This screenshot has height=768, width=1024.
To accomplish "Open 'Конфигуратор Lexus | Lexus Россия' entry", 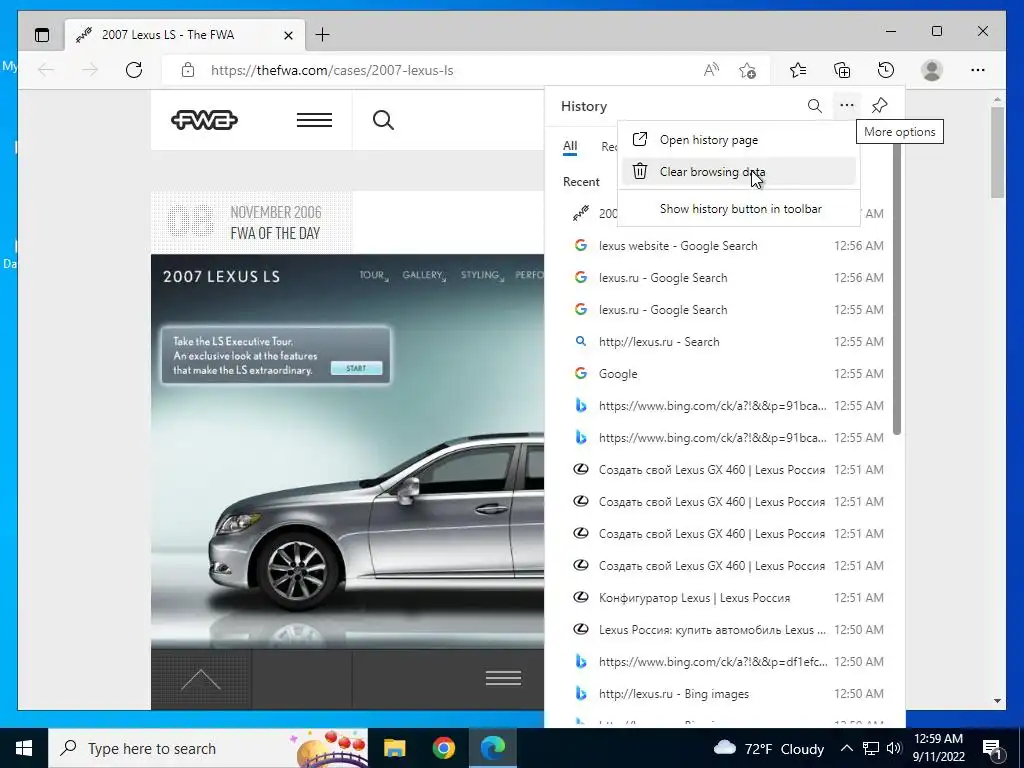I will click(x=724, y=598).
